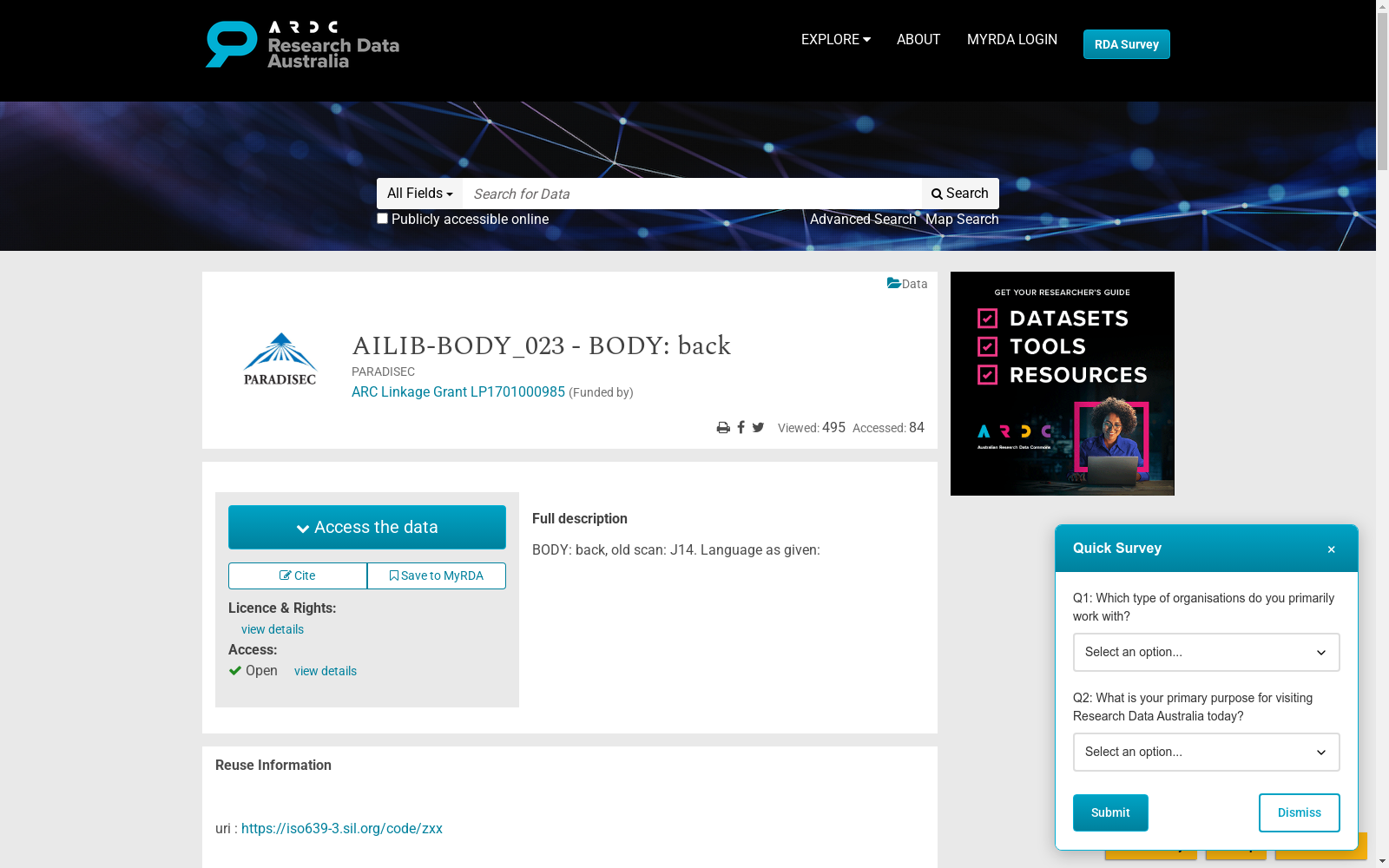Submit the Quick Survey
Image resolution: width=1389 pixels, height=868 pixels.
(x=1110, y=812)
